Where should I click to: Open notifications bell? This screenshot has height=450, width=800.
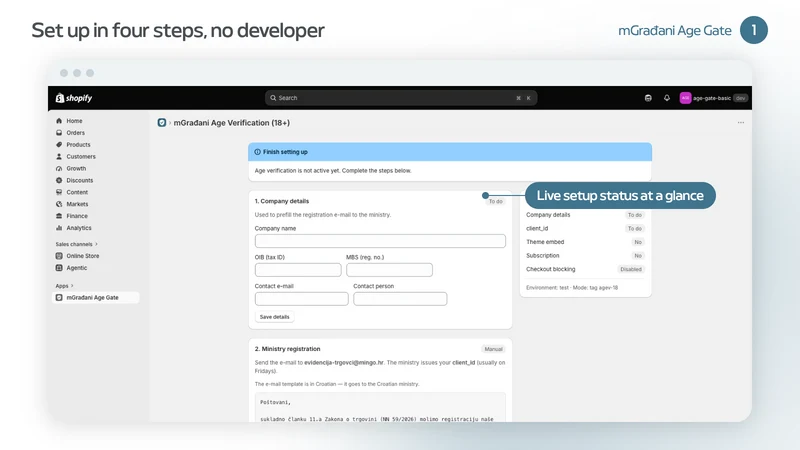coord(667,98)
